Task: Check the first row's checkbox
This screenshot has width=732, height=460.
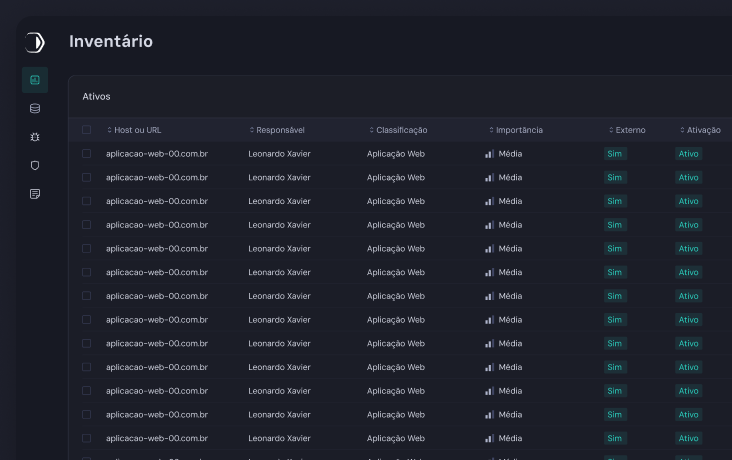Action: click(86, 154)
